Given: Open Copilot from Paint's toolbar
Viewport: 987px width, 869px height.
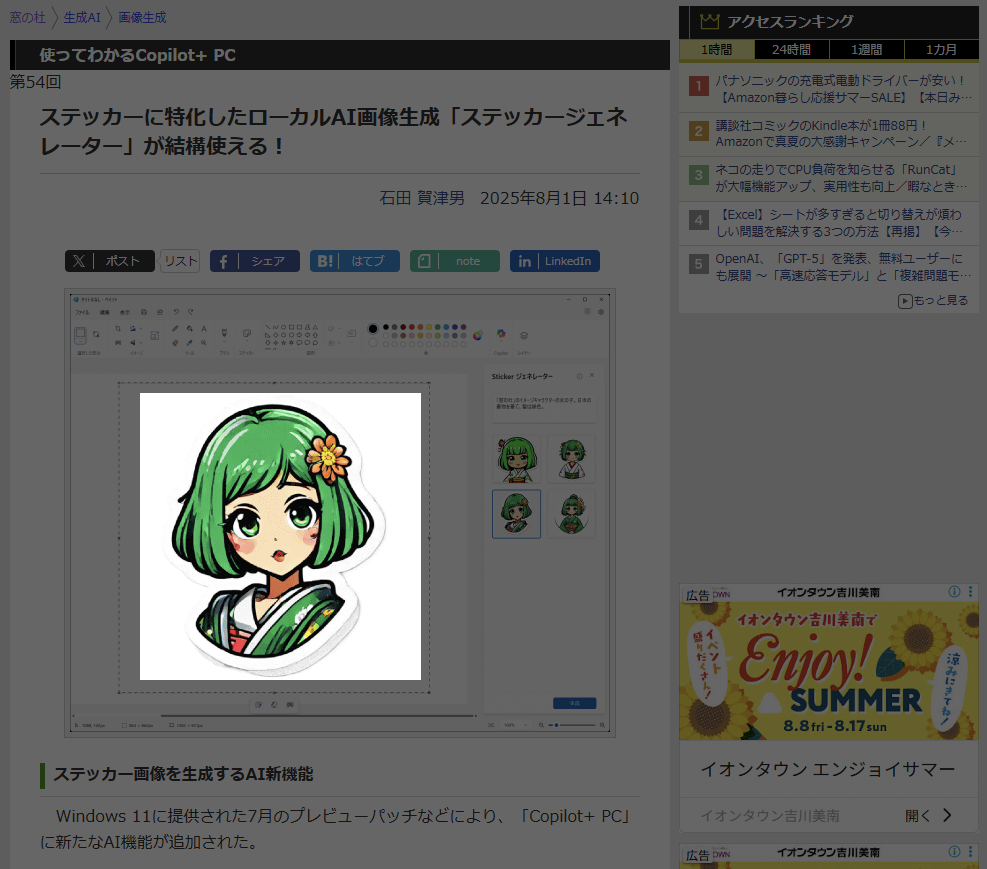Looking at the screenshot, I should (501, 334).
